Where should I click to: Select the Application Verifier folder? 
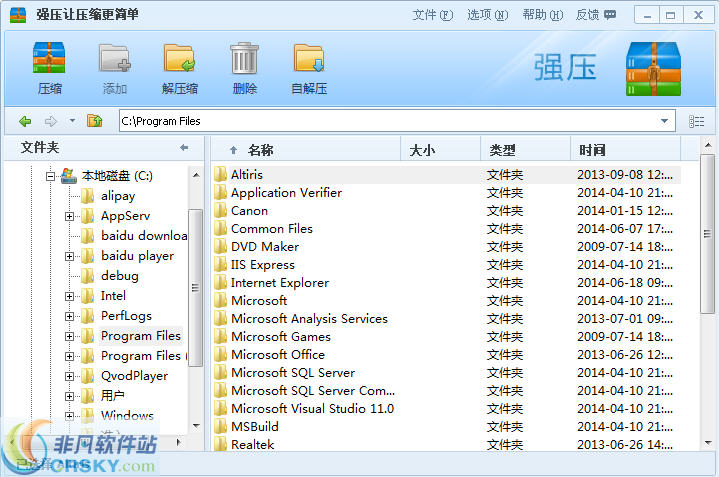pyautogui.click(x=286, y=193)
